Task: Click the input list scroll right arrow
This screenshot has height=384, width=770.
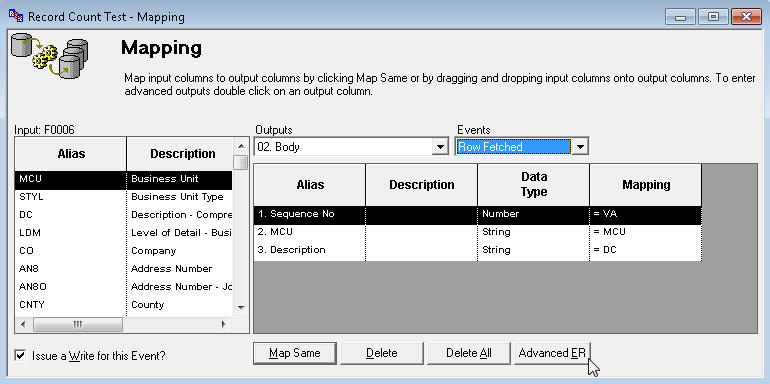Action: (224, 325)
